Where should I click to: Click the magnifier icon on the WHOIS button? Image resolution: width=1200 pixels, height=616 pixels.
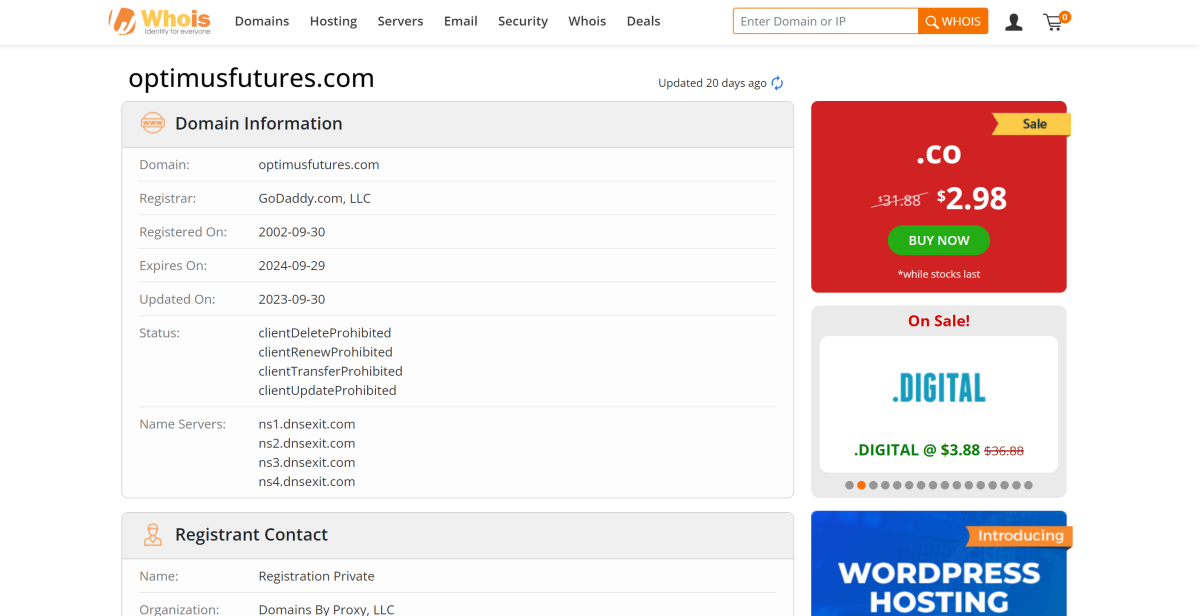pos(930,20)
